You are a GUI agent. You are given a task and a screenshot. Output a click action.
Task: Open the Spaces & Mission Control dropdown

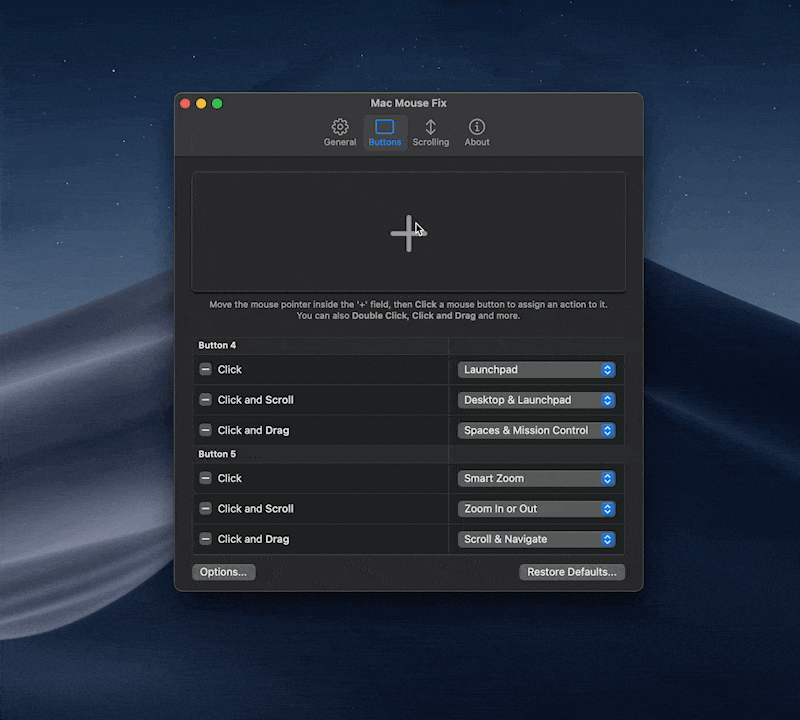537,430
